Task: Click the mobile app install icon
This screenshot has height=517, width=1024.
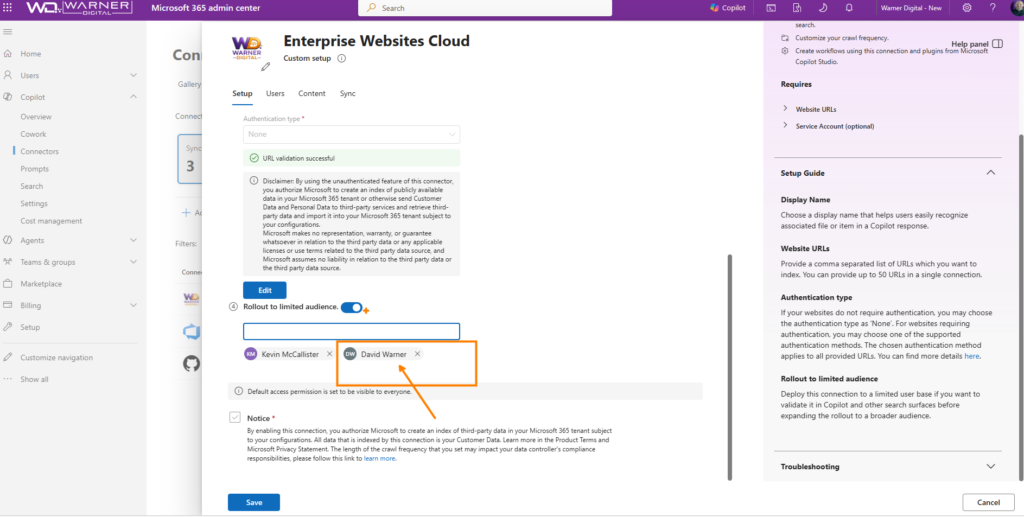Action: point(797,8)
